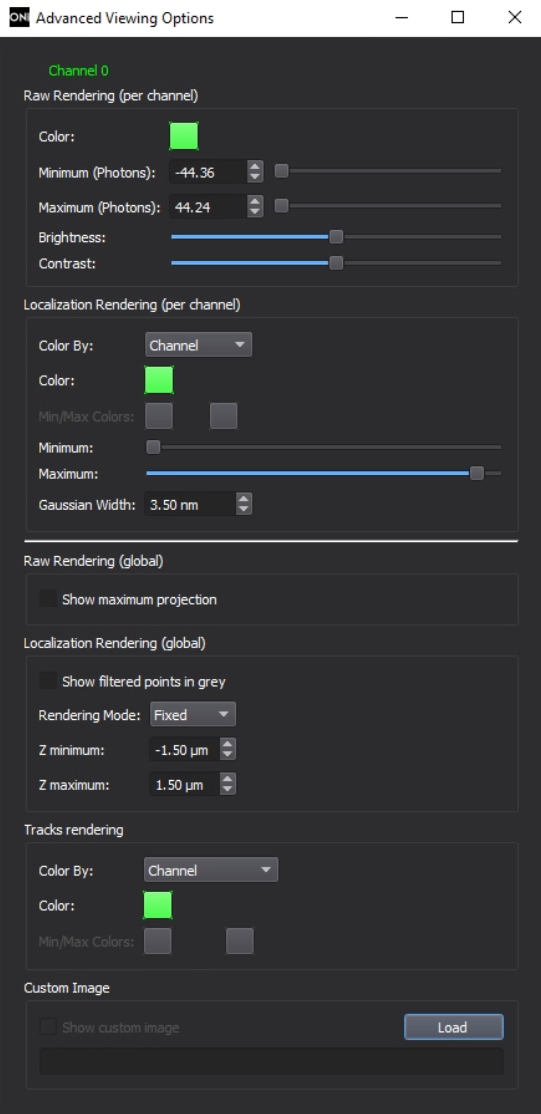Increase Z maximum using up arrow

pos(227,779)
